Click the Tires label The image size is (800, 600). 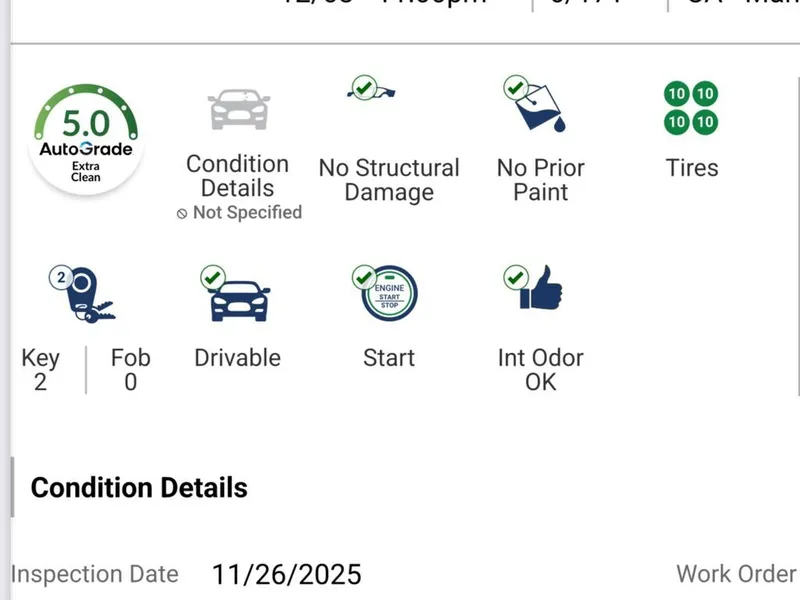[x=692, y=167]
